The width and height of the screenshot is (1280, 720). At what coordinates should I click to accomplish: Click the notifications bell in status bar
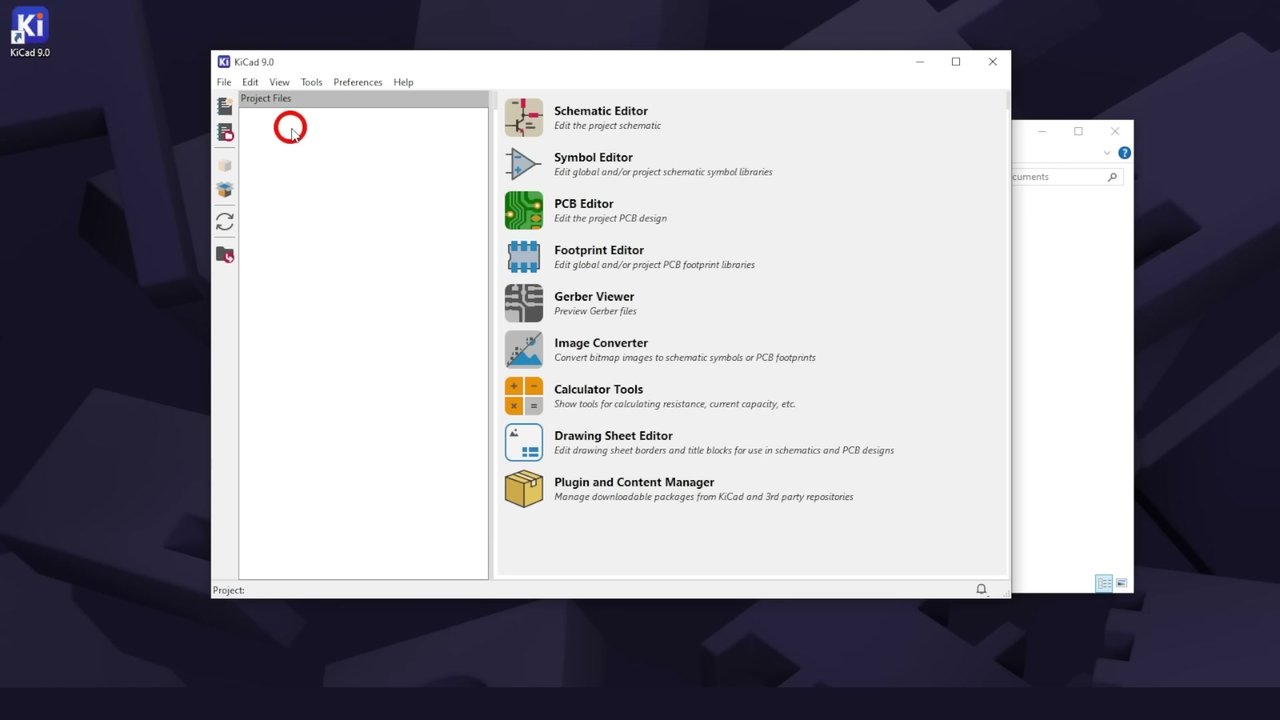[981, 590]
